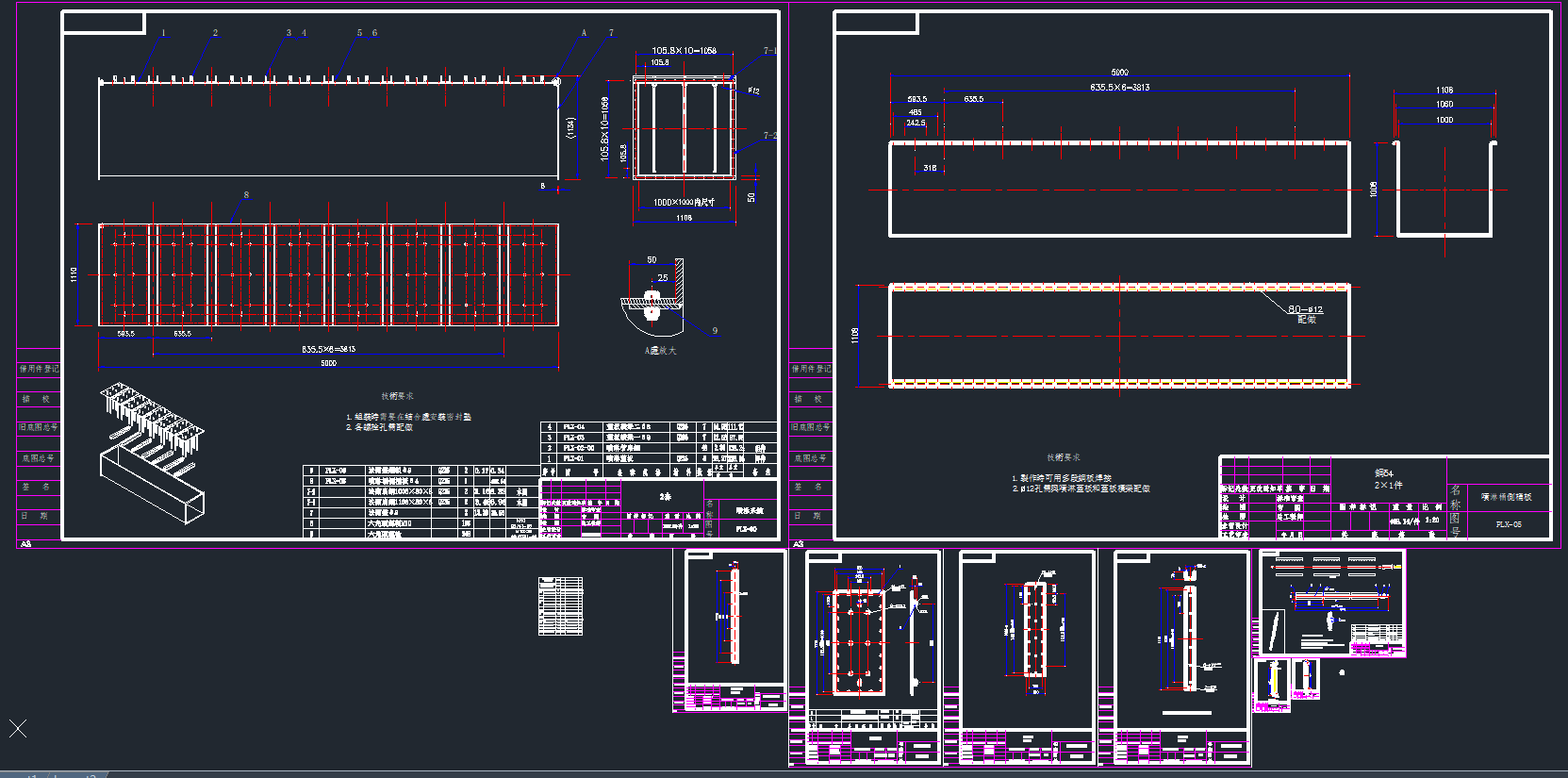The height and width of the screenshot is (778, 1568).
Task: Switch to the Layout1 tab
Action: coord(28,775)
